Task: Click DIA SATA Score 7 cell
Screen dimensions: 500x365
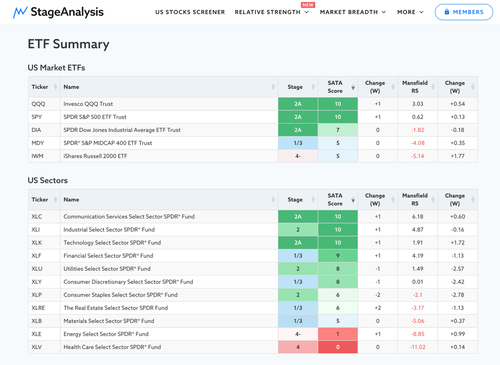Action: (x=338, y=130)
